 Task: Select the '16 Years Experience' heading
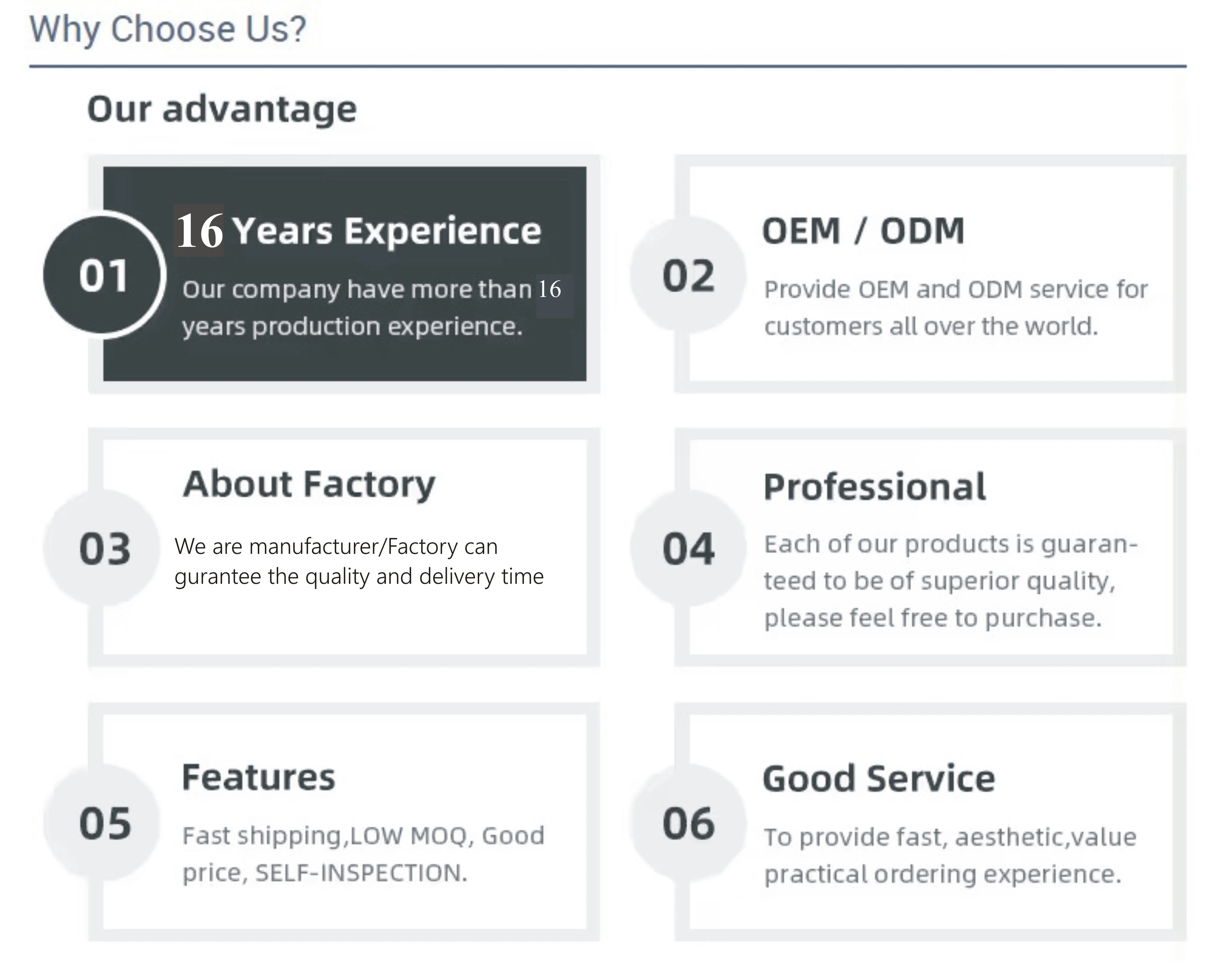click(358, 231)
